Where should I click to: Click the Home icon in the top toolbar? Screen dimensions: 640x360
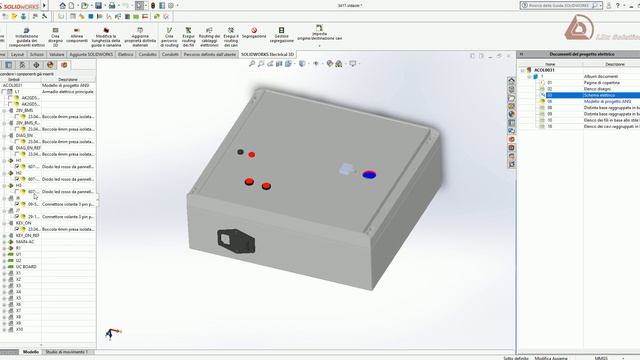point(62,6)
